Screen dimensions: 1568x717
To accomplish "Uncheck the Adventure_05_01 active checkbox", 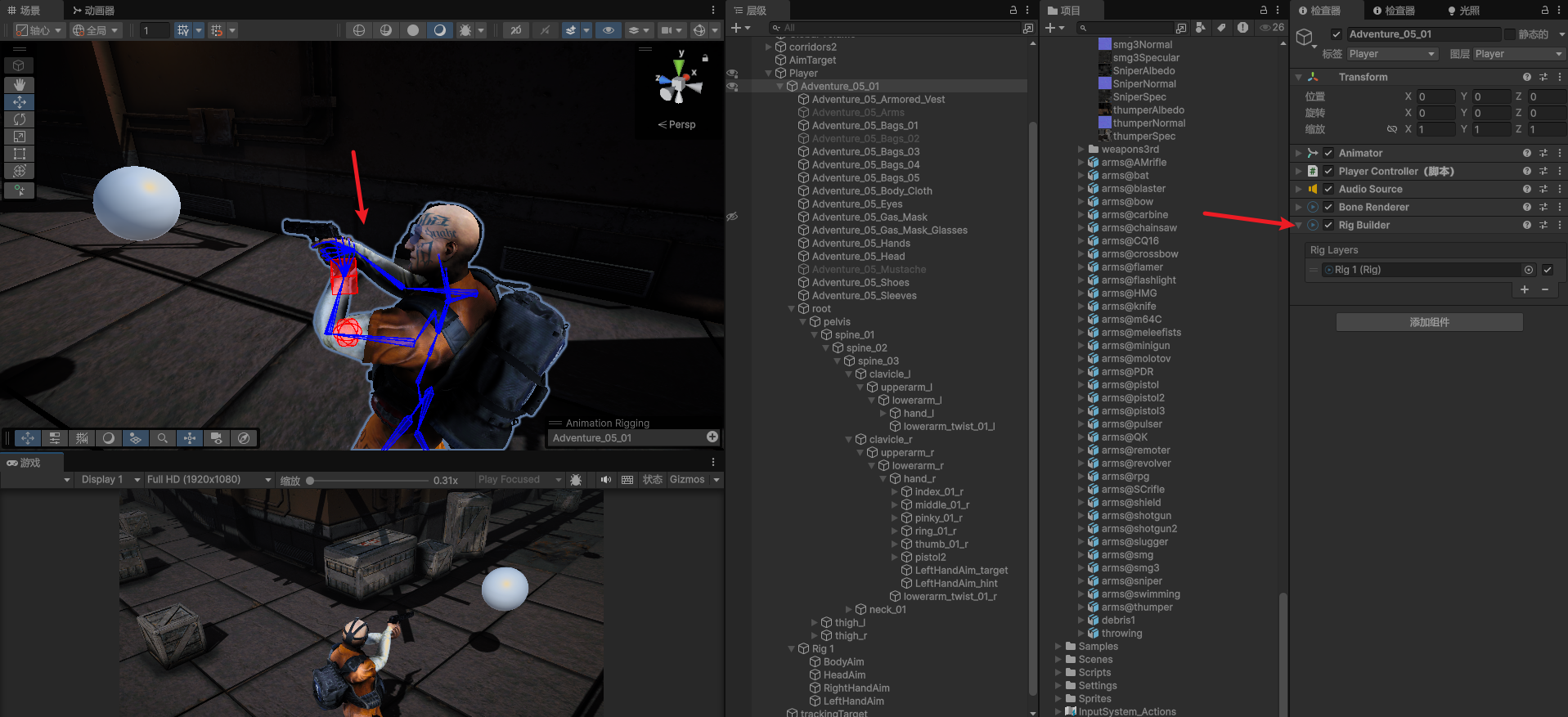I will (x=1337, y=34).
